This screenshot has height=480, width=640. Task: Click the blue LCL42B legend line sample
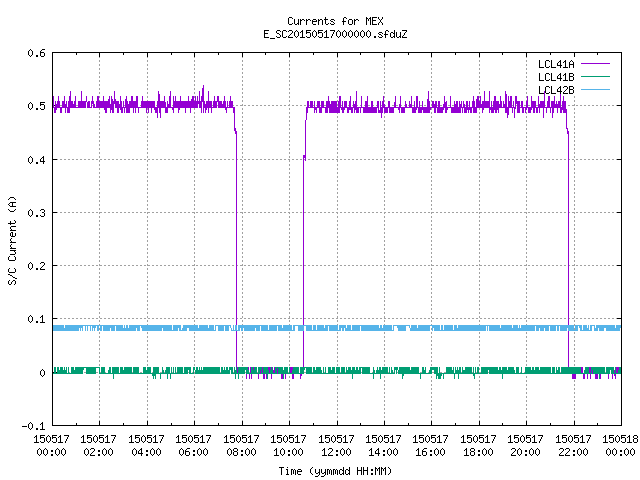pos(595,89)
